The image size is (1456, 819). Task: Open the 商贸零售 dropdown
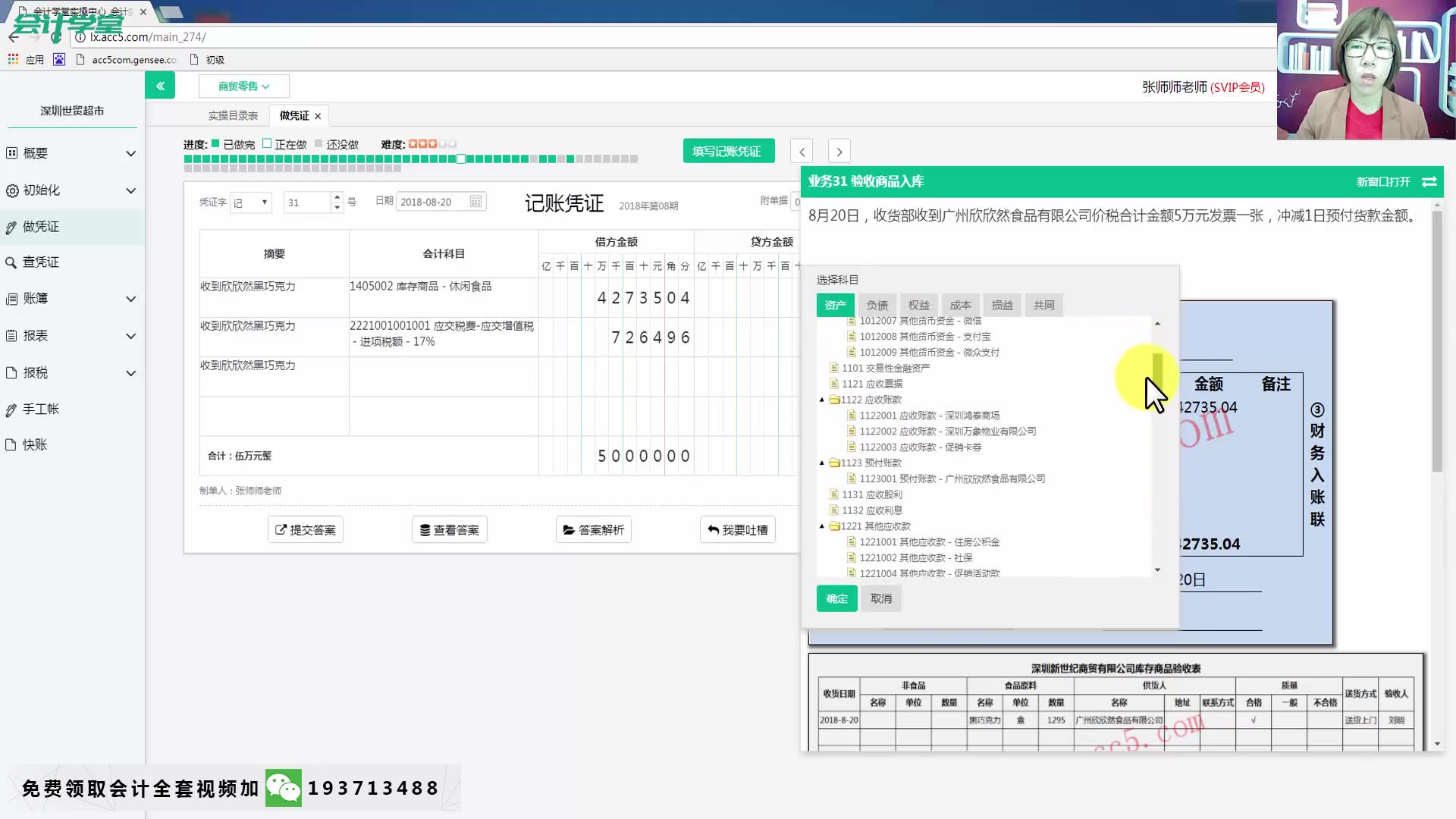(x=243, y=86)
